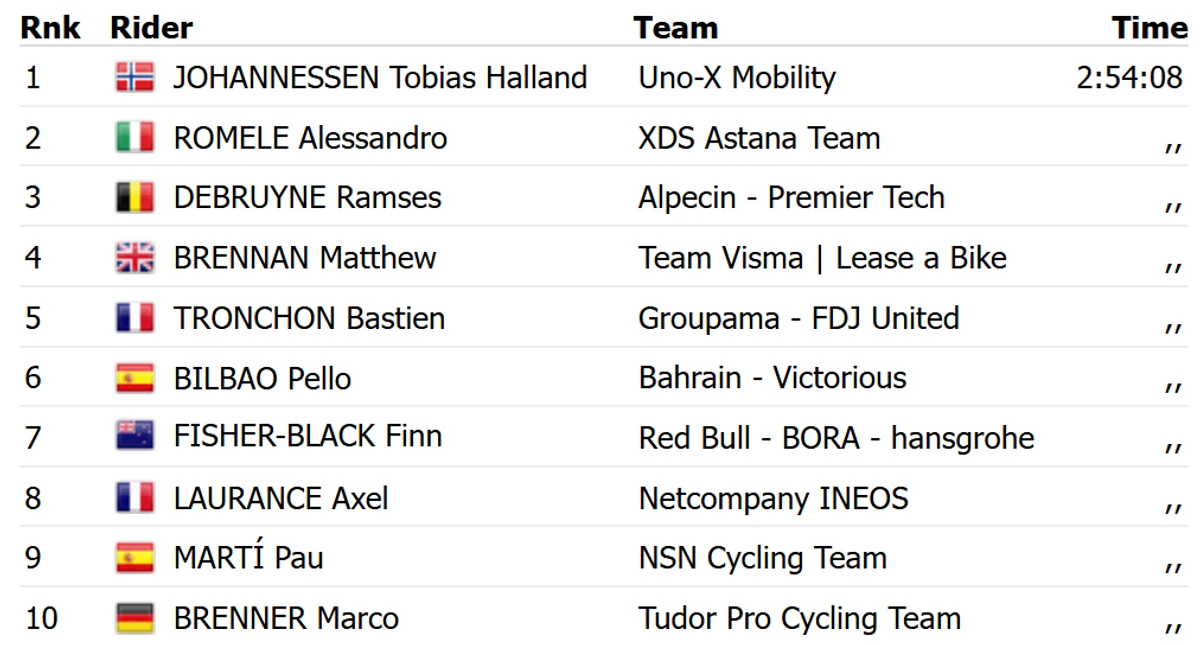Open rider MARTÍ Pau profile
Screen dimensions: 1200x645
pos(248,557)
